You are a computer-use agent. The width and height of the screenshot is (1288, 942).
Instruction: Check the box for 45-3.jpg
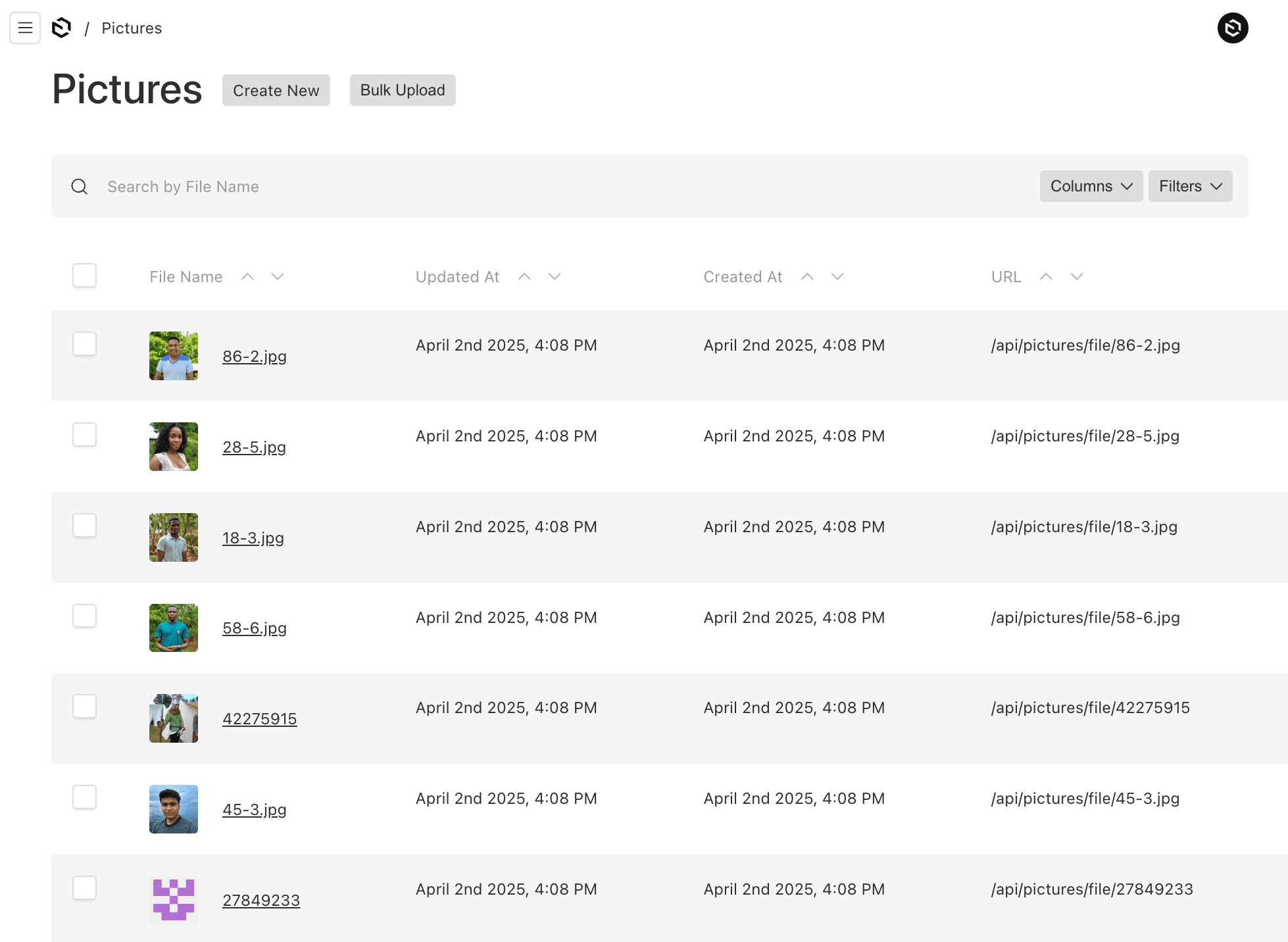pos(84,797)
